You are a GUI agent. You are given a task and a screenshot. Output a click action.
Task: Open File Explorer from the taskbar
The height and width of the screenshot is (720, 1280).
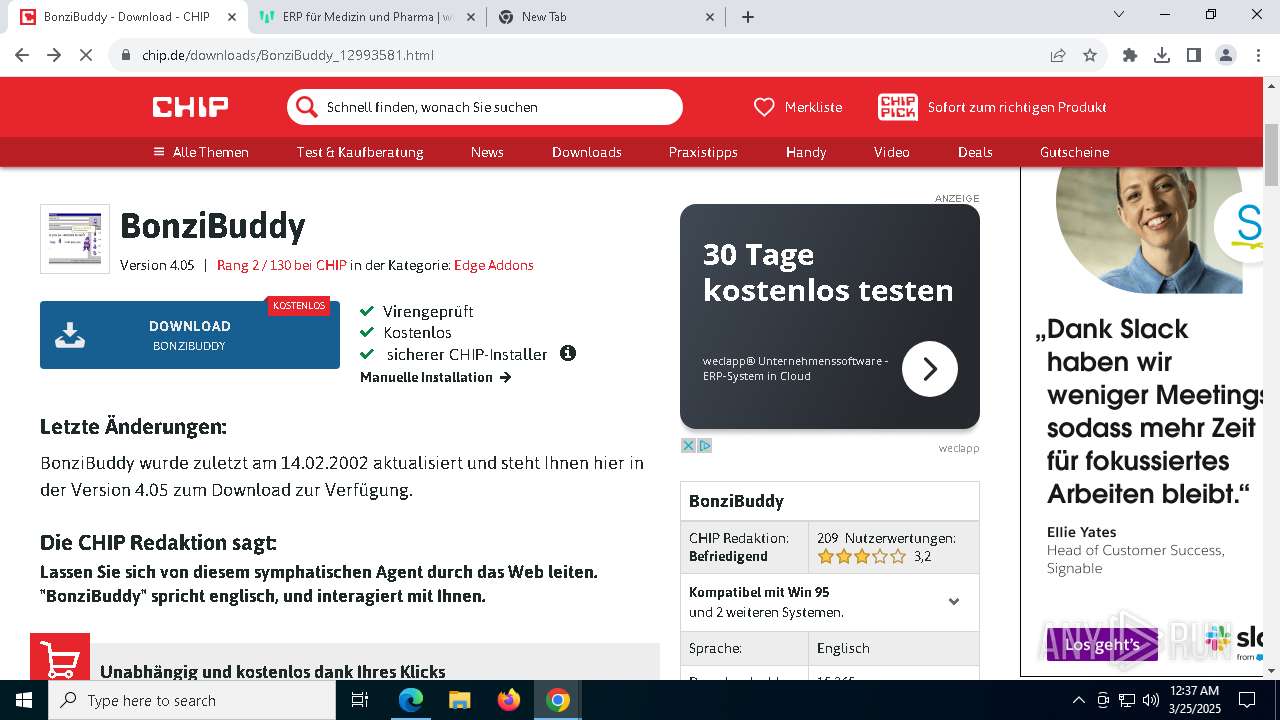[460, 700]
